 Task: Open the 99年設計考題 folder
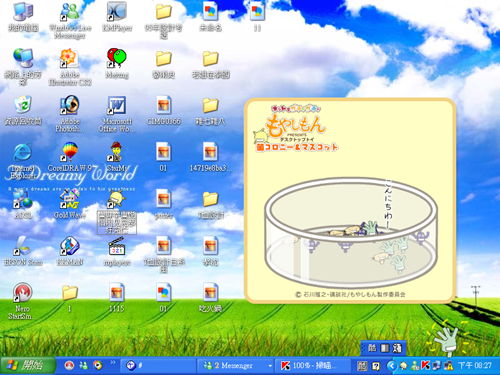pos(163,21)
